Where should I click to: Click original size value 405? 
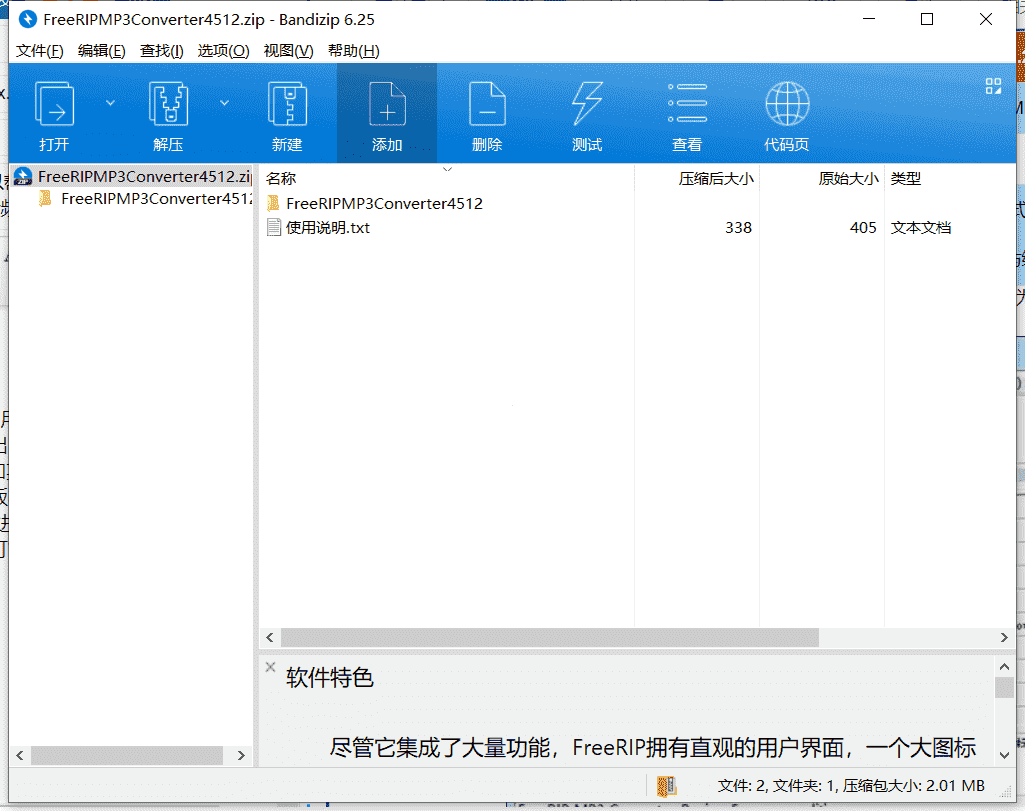(x=863, y=227)
